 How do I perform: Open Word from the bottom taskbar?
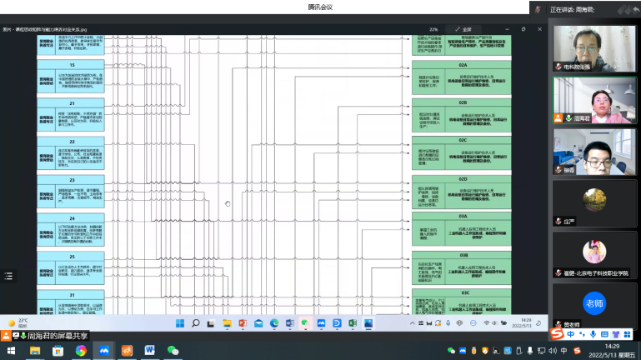tap(150, 351)
